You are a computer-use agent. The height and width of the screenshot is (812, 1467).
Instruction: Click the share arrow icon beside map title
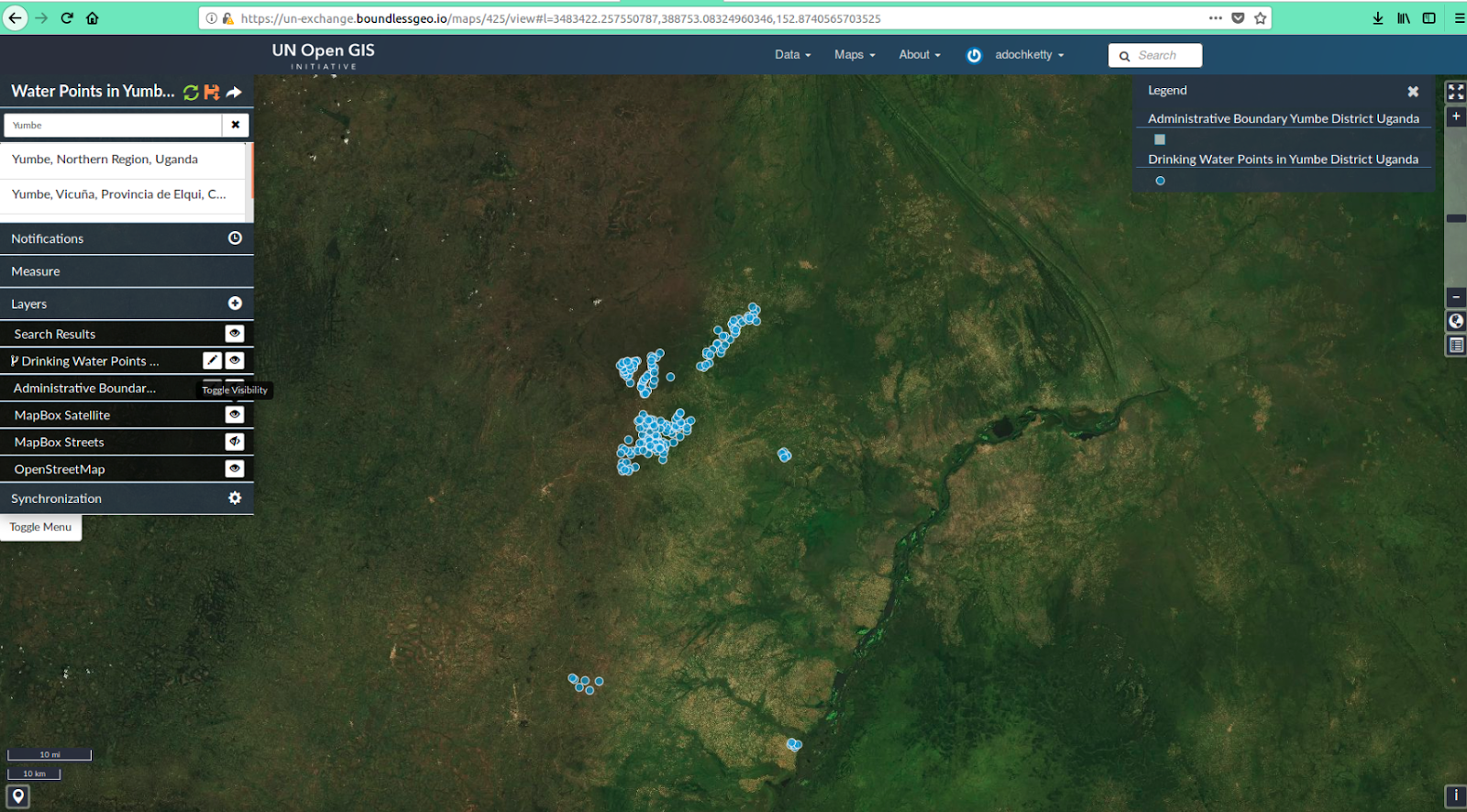234,92
